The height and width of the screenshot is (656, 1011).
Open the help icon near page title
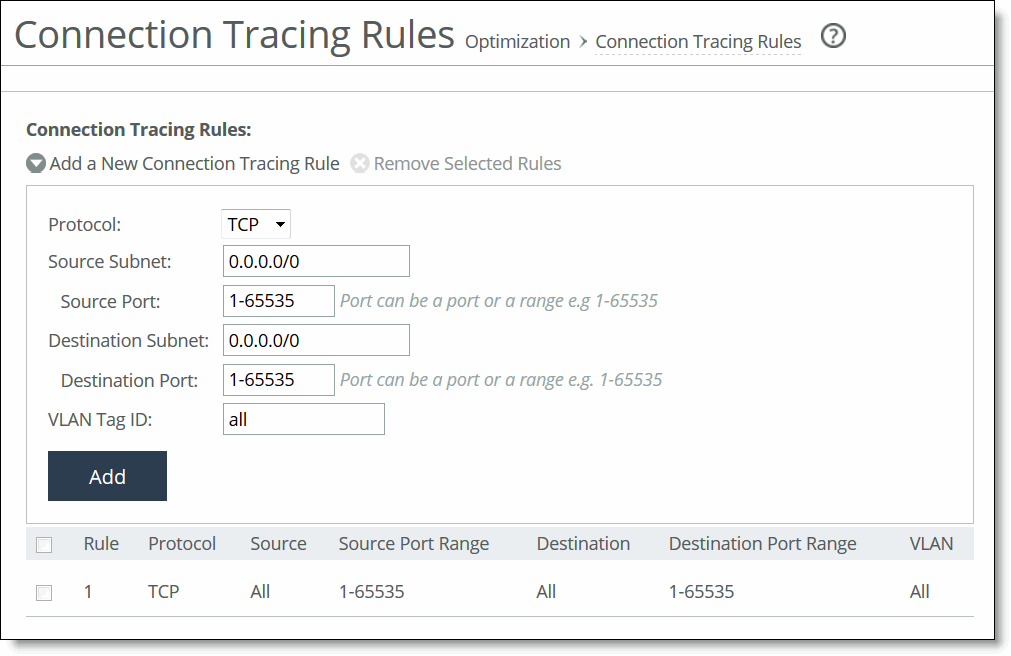833,36
